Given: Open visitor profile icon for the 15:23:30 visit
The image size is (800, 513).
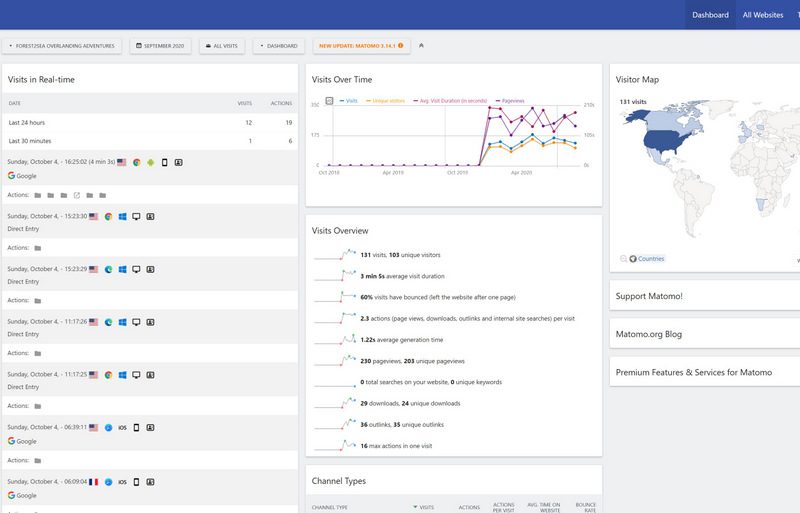Looking at the screenshot, I should coord(150,216).
